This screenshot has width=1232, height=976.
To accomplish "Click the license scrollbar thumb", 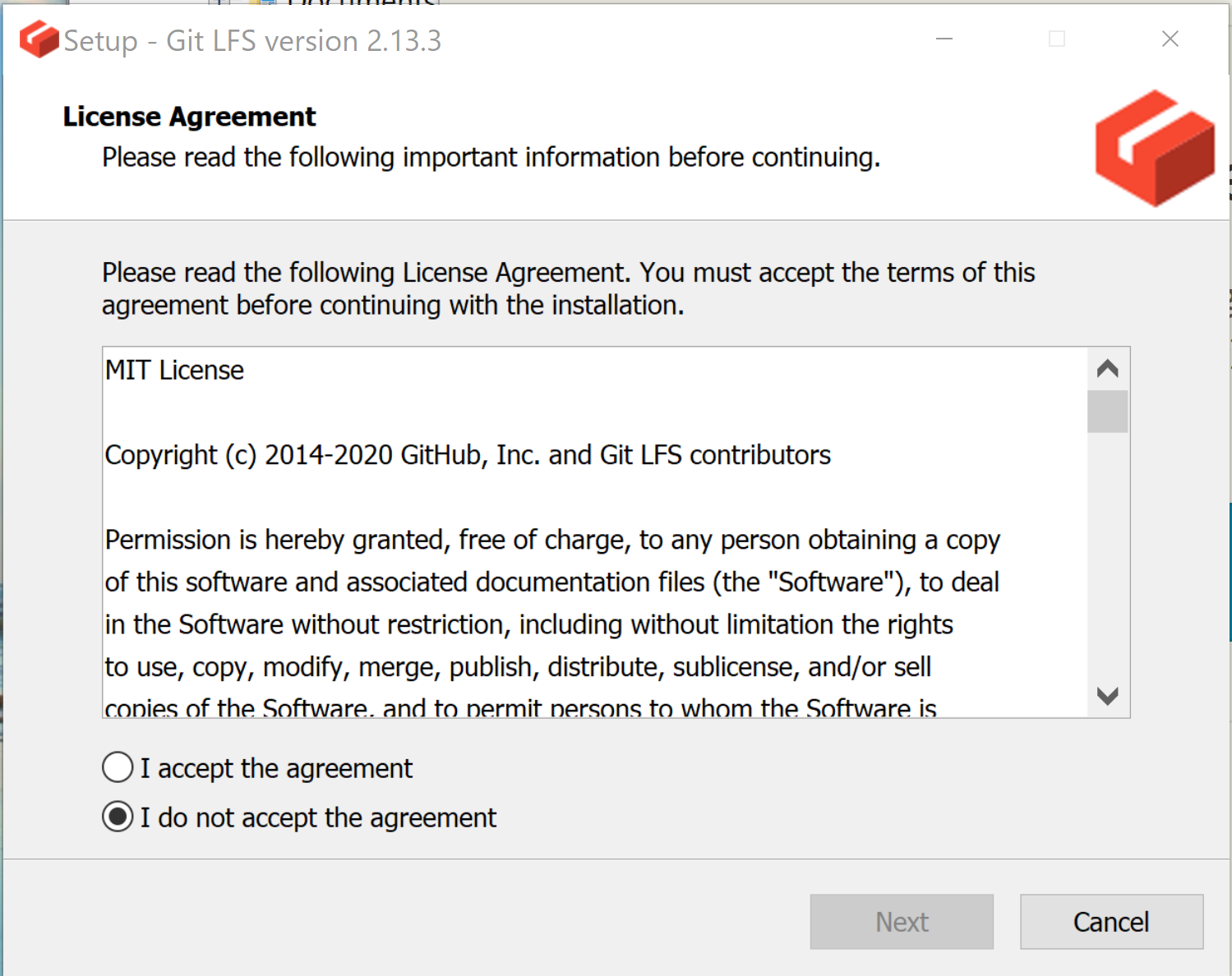I will click(1107, 411).
